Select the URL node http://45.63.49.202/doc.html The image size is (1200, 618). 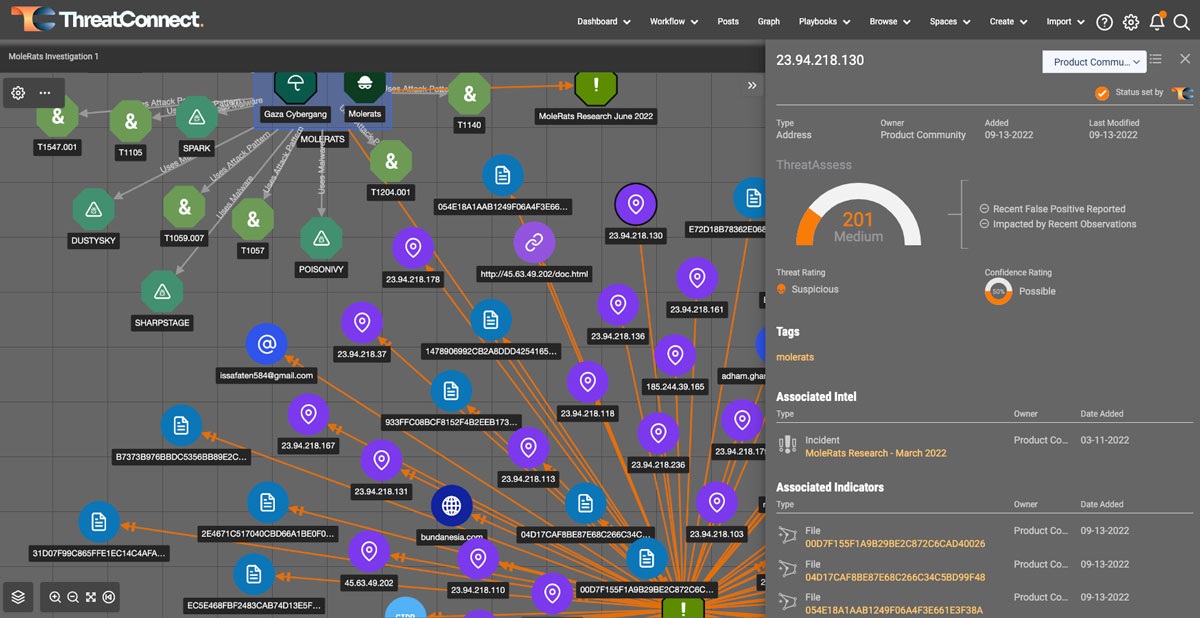pos(534,242)
